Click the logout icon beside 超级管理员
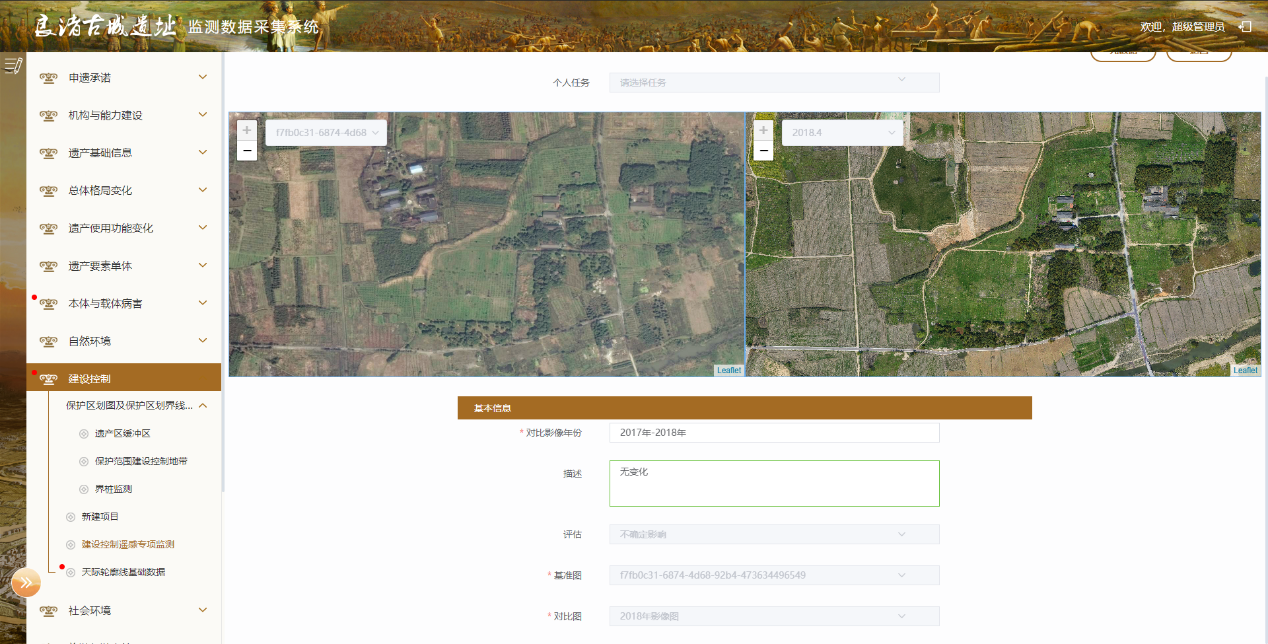Screen dimensions: 1268x644 [1245, 27]
